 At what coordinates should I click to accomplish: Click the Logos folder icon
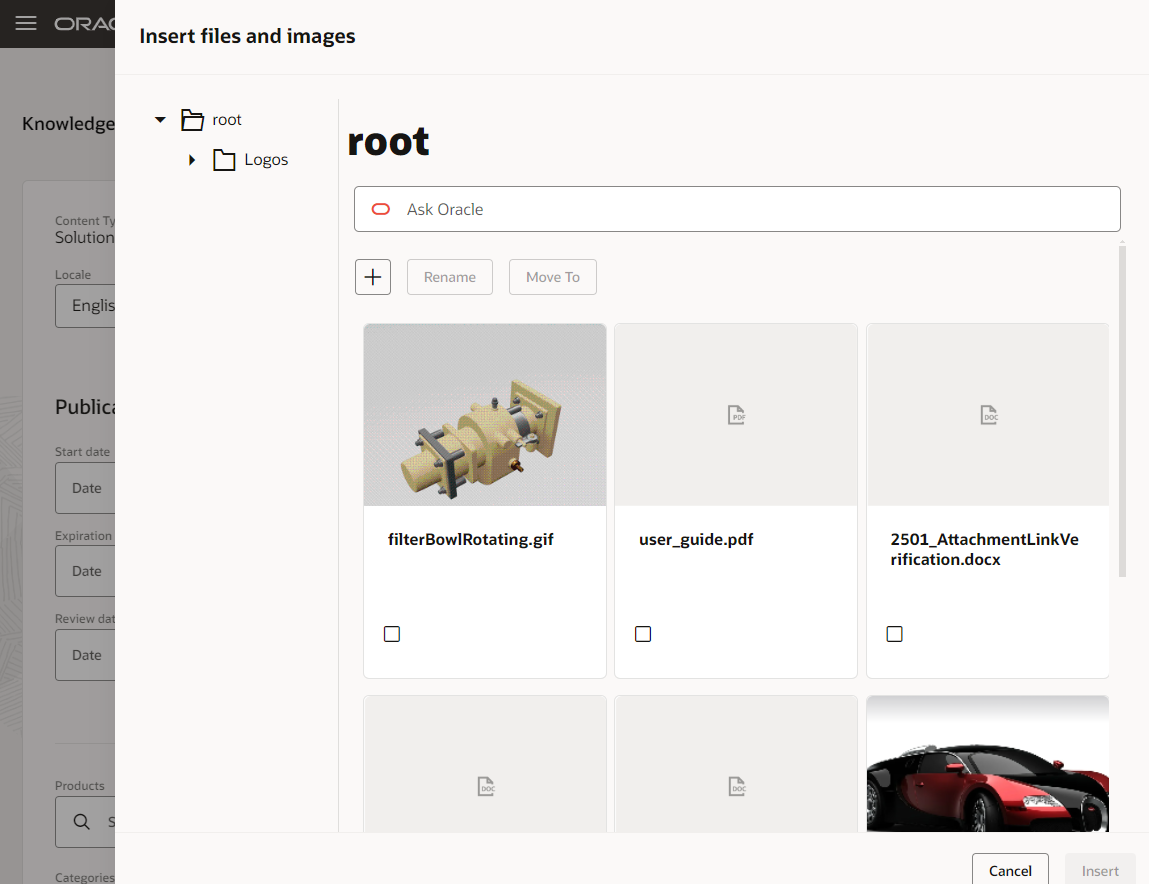(224, 160)
